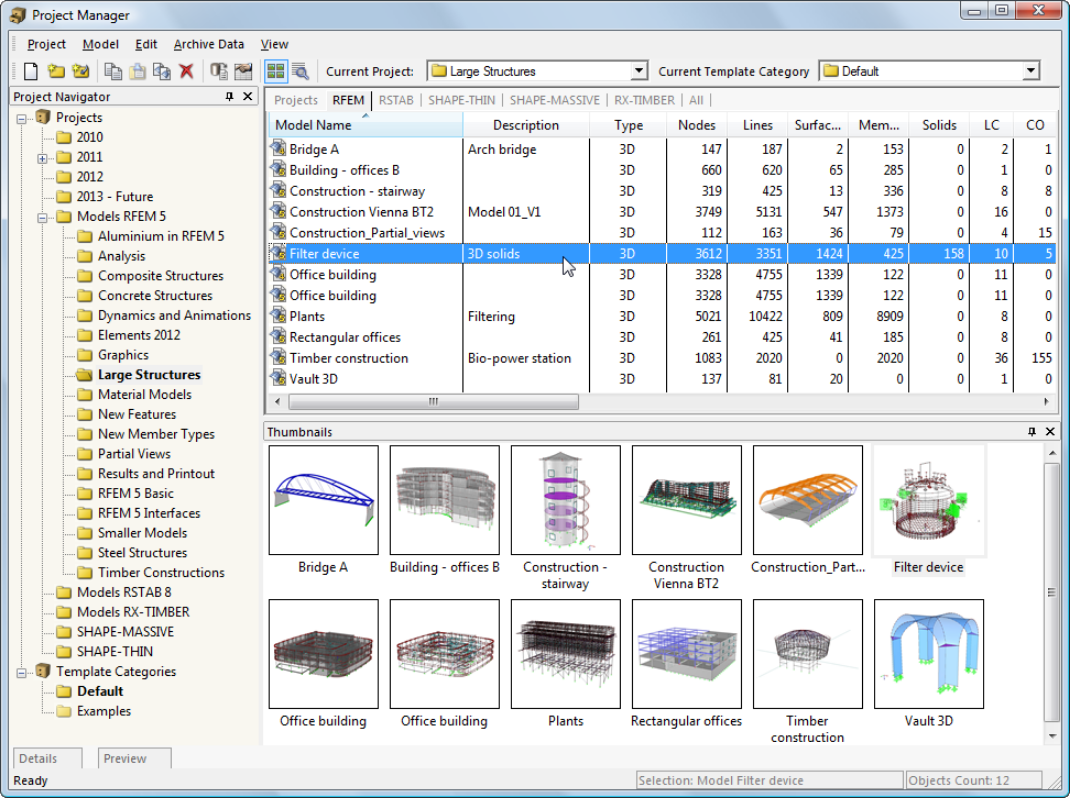
Task: Close the Project Navigator panel
Action: [248, 97]
